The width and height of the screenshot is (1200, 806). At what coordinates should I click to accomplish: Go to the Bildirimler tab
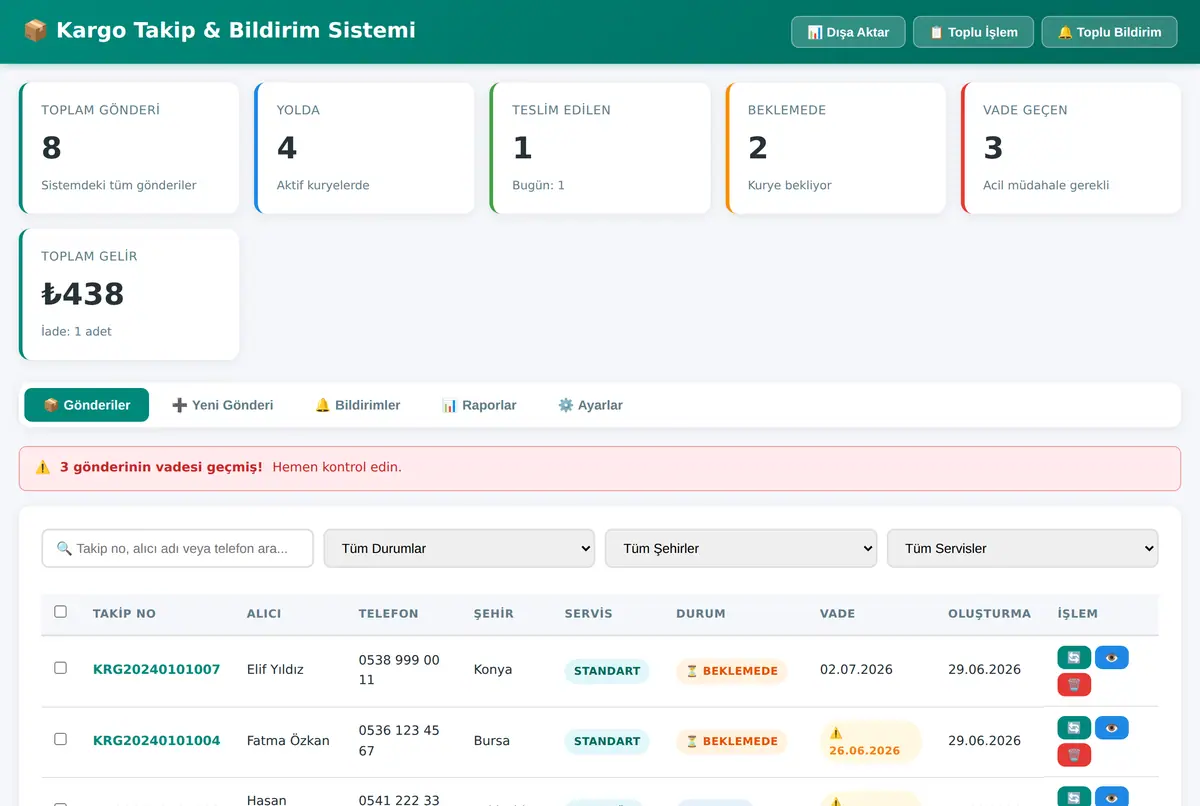[x=357, y=405]
